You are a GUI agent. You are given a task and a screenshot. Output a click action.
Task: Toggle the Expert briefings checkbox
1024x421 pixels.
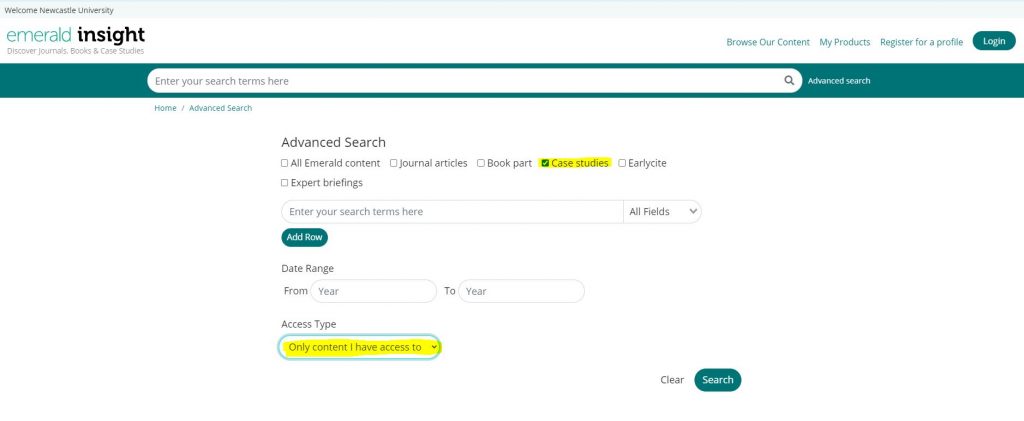[x=285, y=183]
